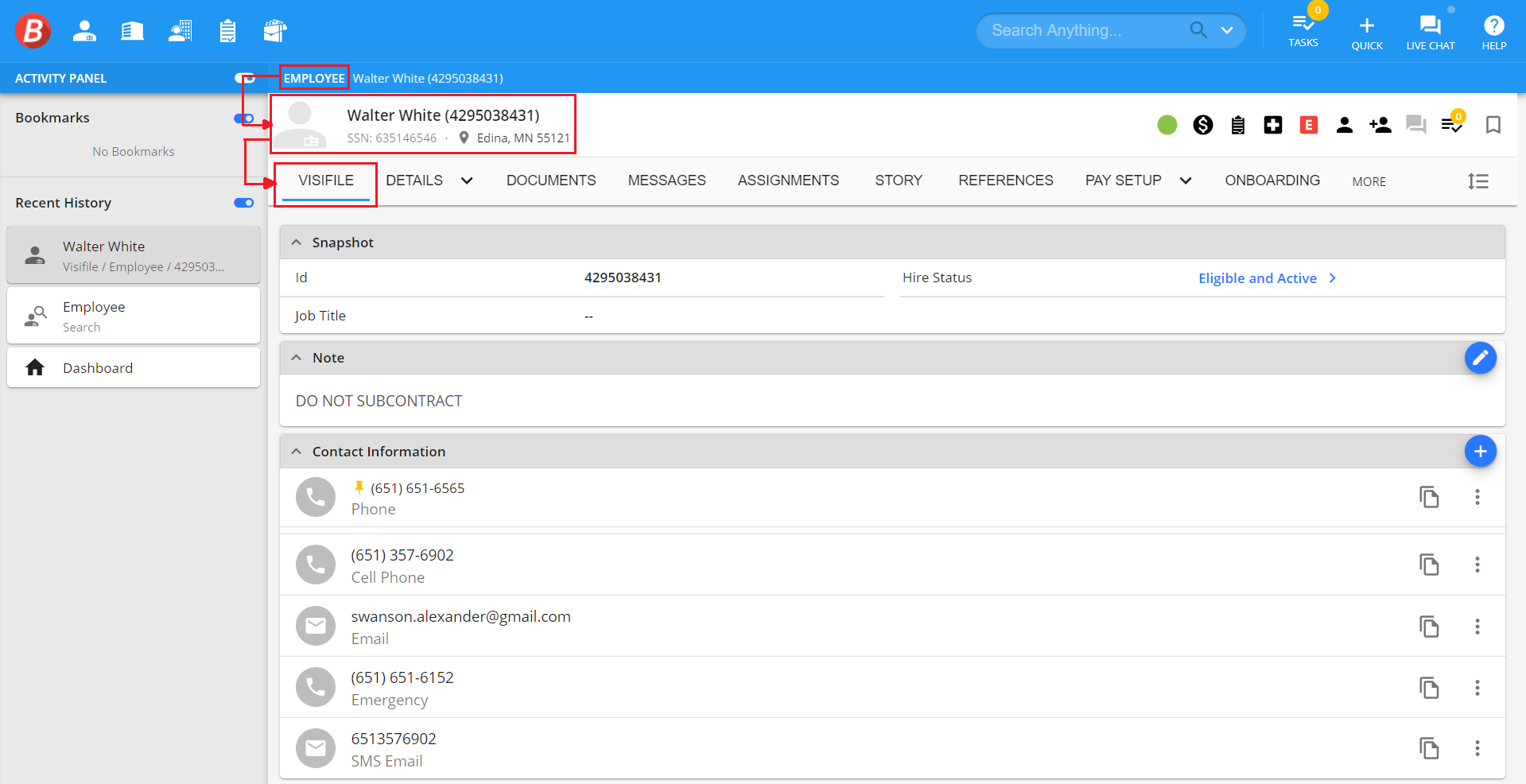Open options menu for Email row
The width and height of the screenshot is (1526, 784).
coord(1477,627)
